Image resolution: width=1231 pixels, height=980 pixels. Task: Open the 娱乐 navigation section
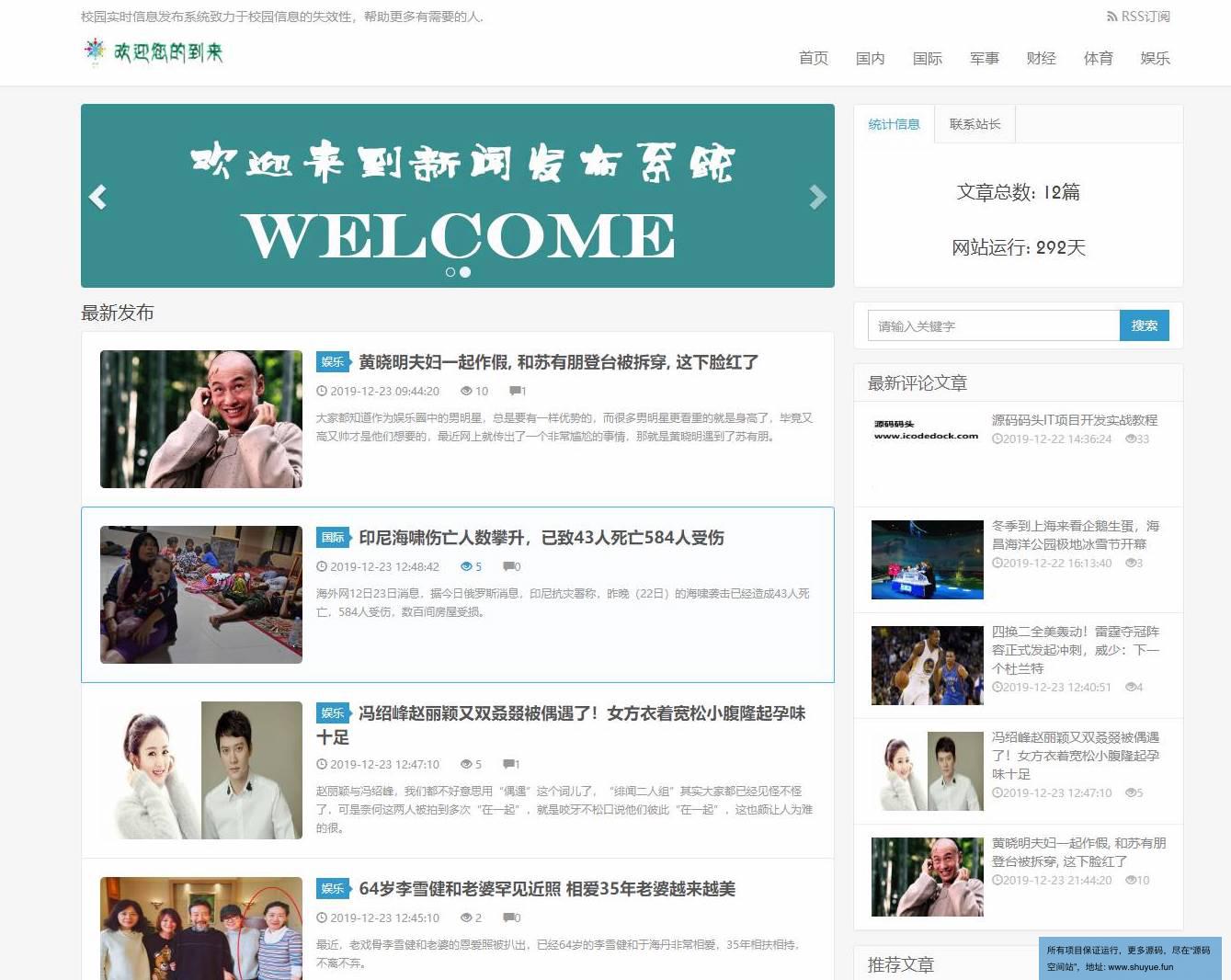coord(1156,58)
